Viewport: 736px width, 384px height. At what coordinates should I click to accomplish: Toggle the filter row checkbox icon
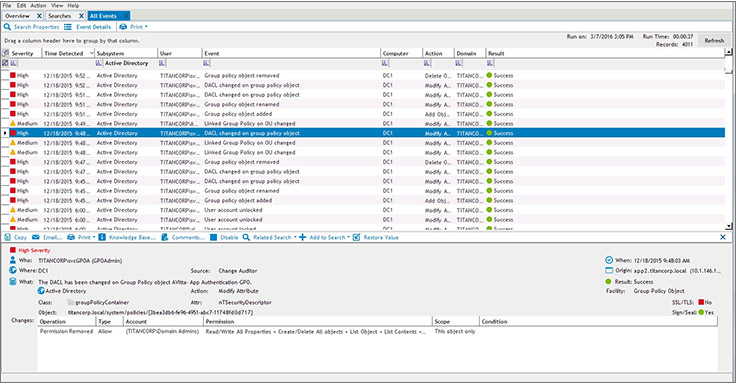point(5,63)
